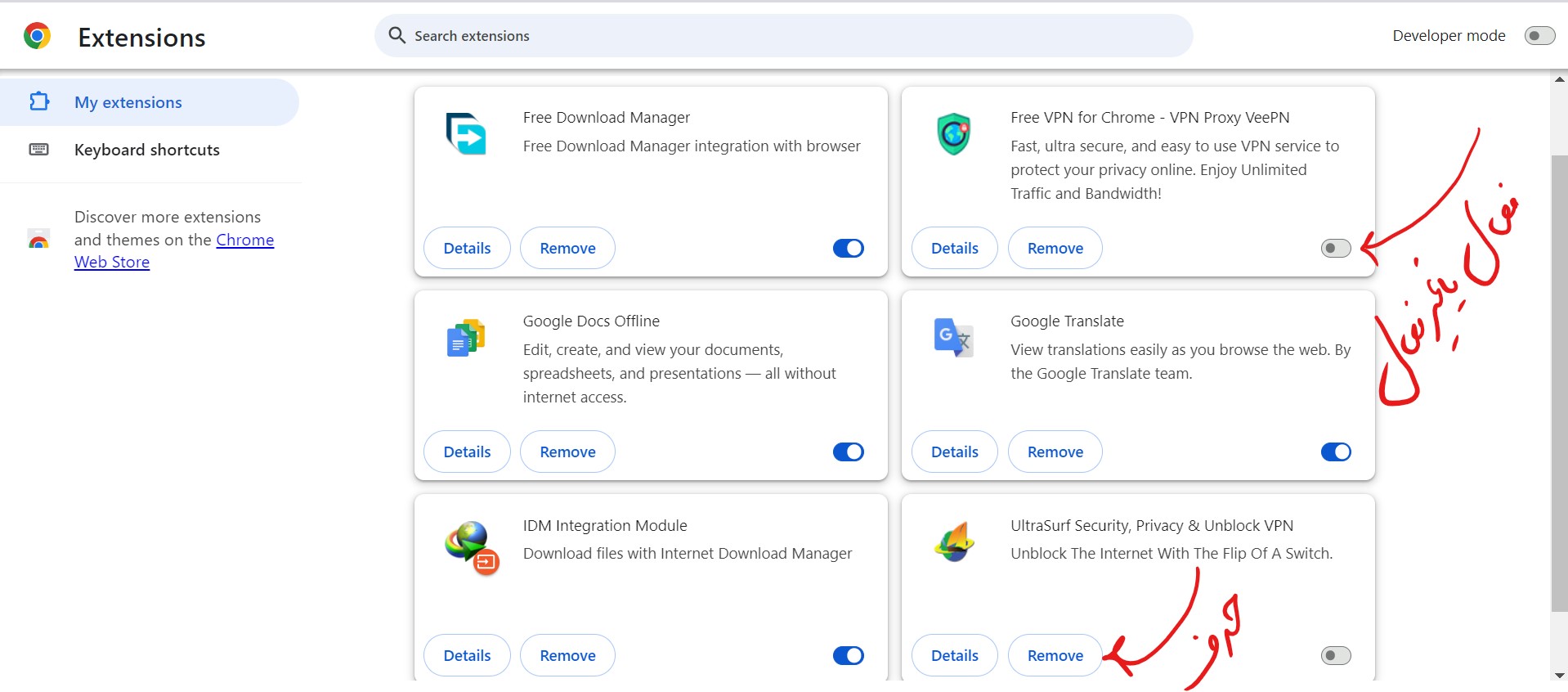View Details of Free VPN VeePN
This screenshot has width=1568, height=692.
click(954, 248)
